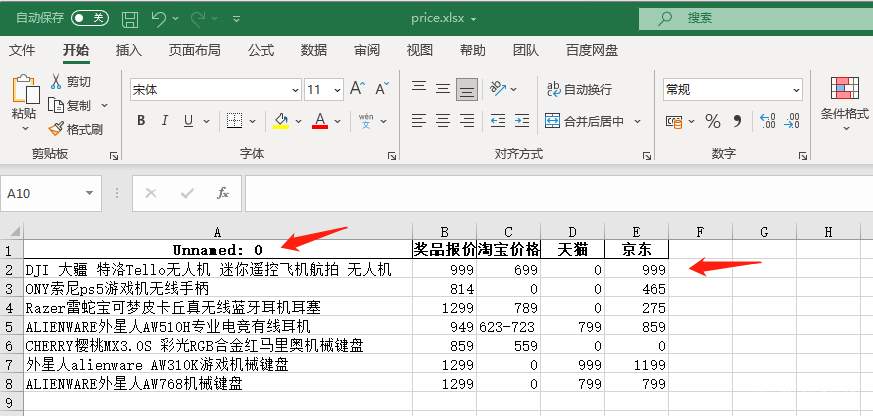Click the Save icon in title bar
This screenshot has height=416, width=873.
click(x=130, y=19)
